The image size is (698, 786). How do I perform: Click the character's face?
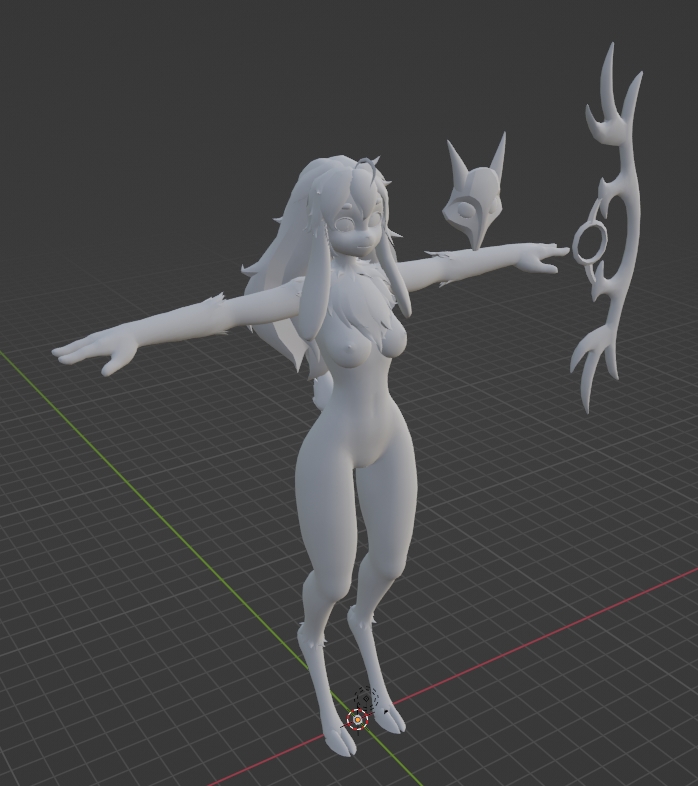(357, 228)
